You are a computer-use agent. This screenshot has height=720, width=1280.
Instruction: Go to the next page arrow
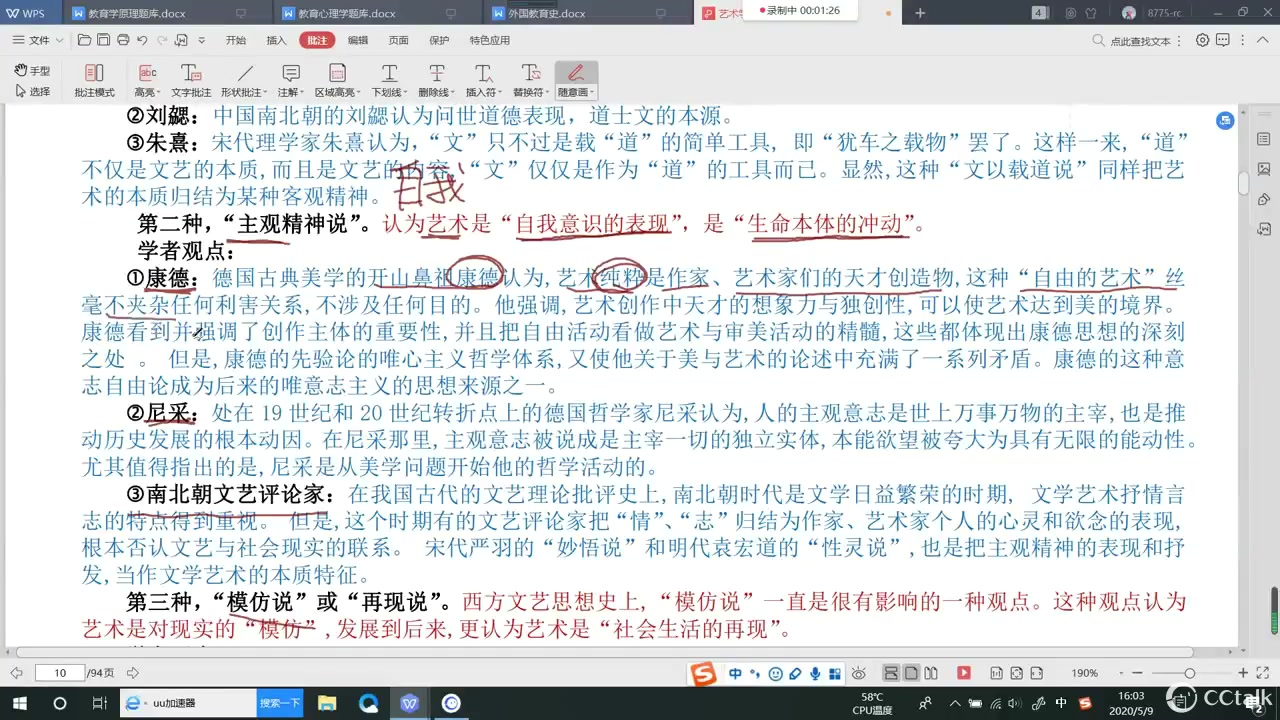click(x=133, y=673)
